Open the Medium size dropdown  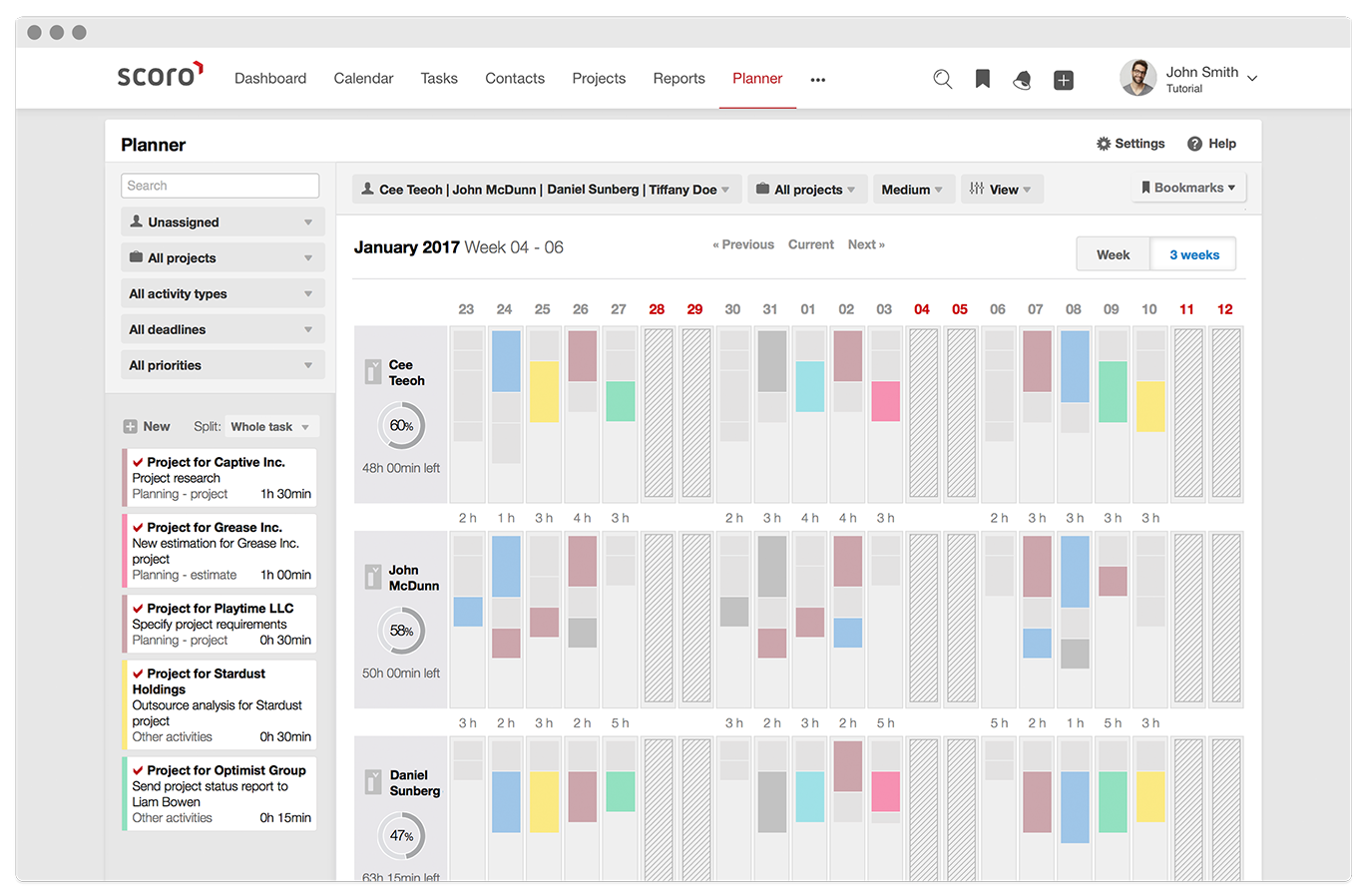click(x=913, y=189)
